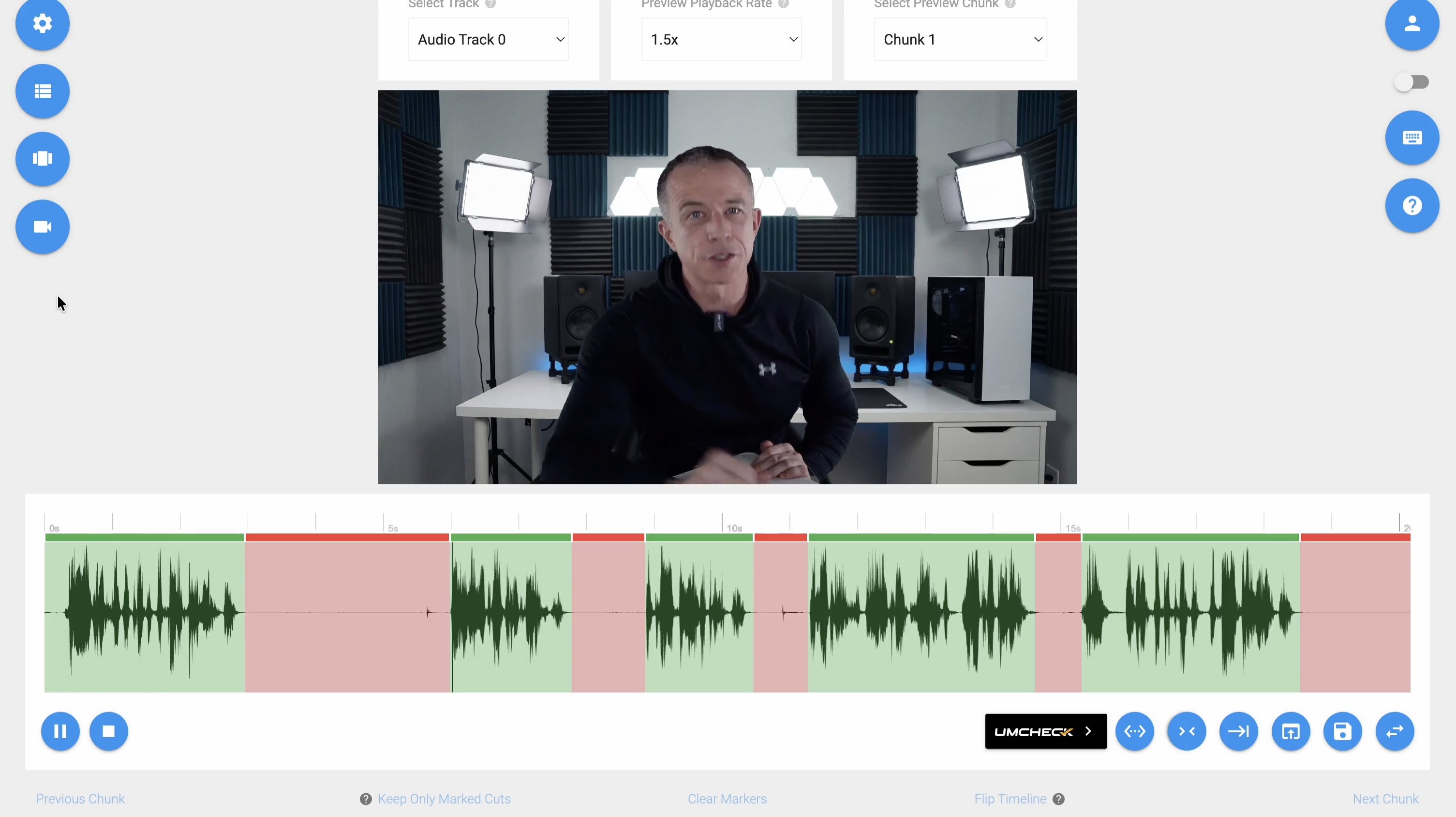Click the export upload icon
1456x817 pixels.
[1291, 731]
